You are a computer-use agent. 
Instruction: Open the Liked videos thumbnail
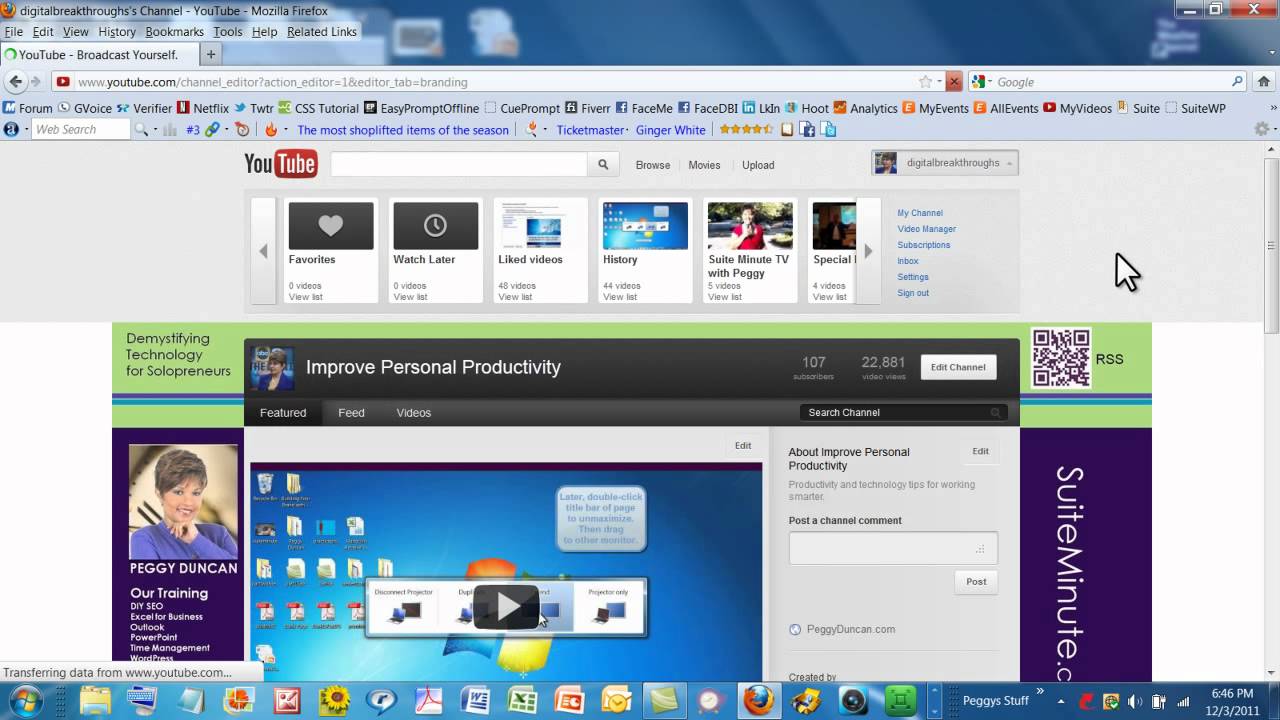[x=540, y=225]
